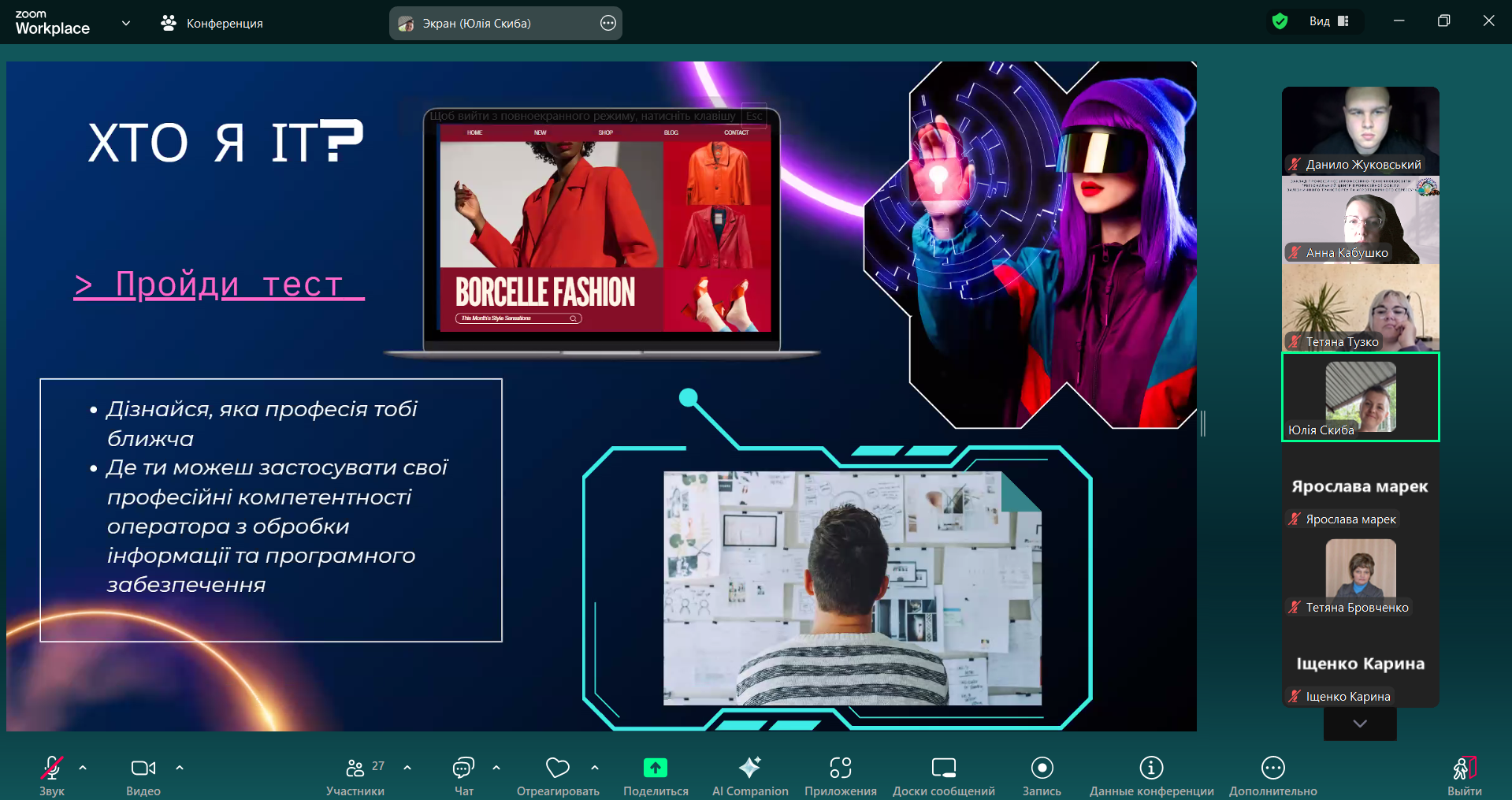The image size is (1512, 800).
Task: Click bullet text 'Дізнайся, яка професія тобі ближча'
Action: coord(262,423)
